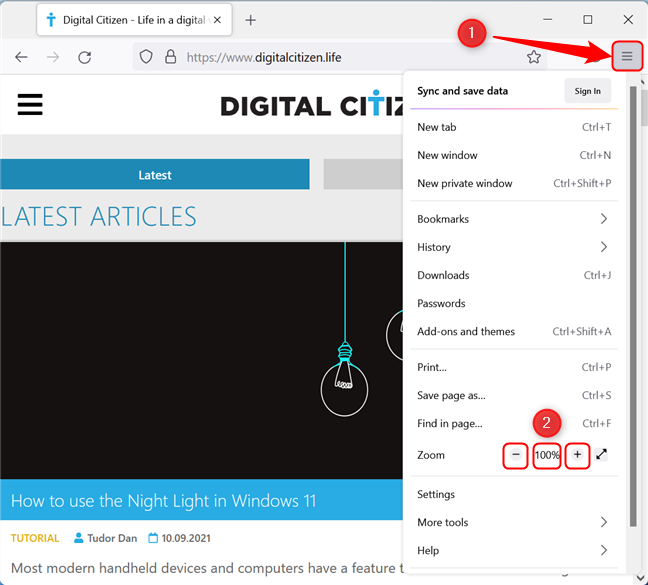Expand the Bookmarks submenu

tap(514, 219)
